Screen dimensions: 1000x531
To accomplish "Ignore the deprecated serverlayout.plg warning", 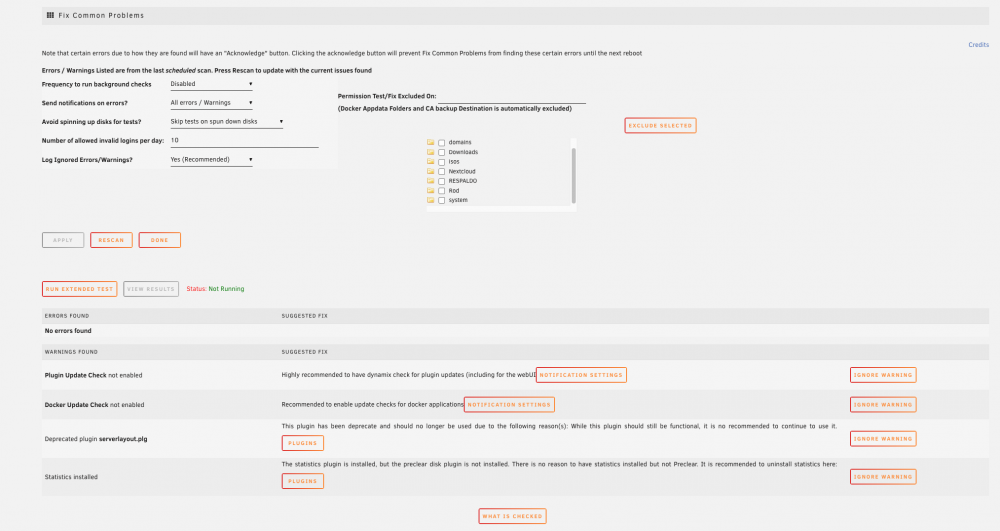I will point(883,439).
